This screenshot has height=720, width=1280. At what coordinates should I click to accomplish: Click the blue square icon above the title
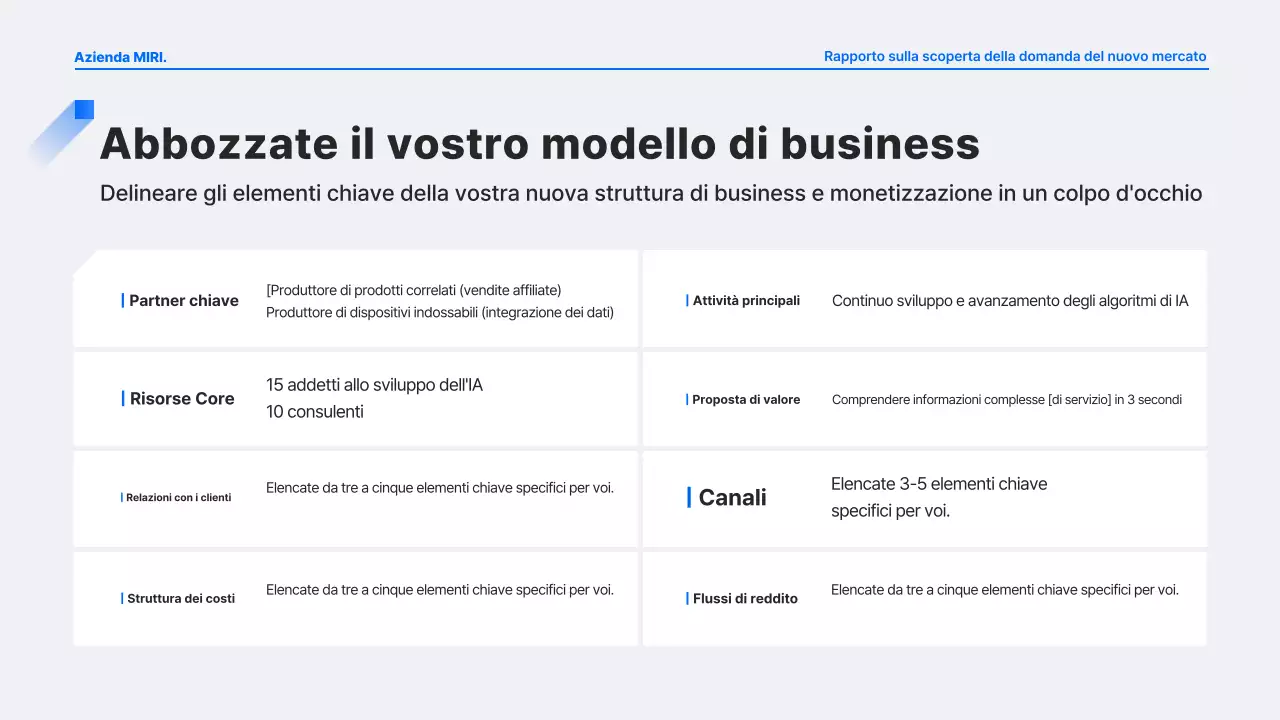84,109
